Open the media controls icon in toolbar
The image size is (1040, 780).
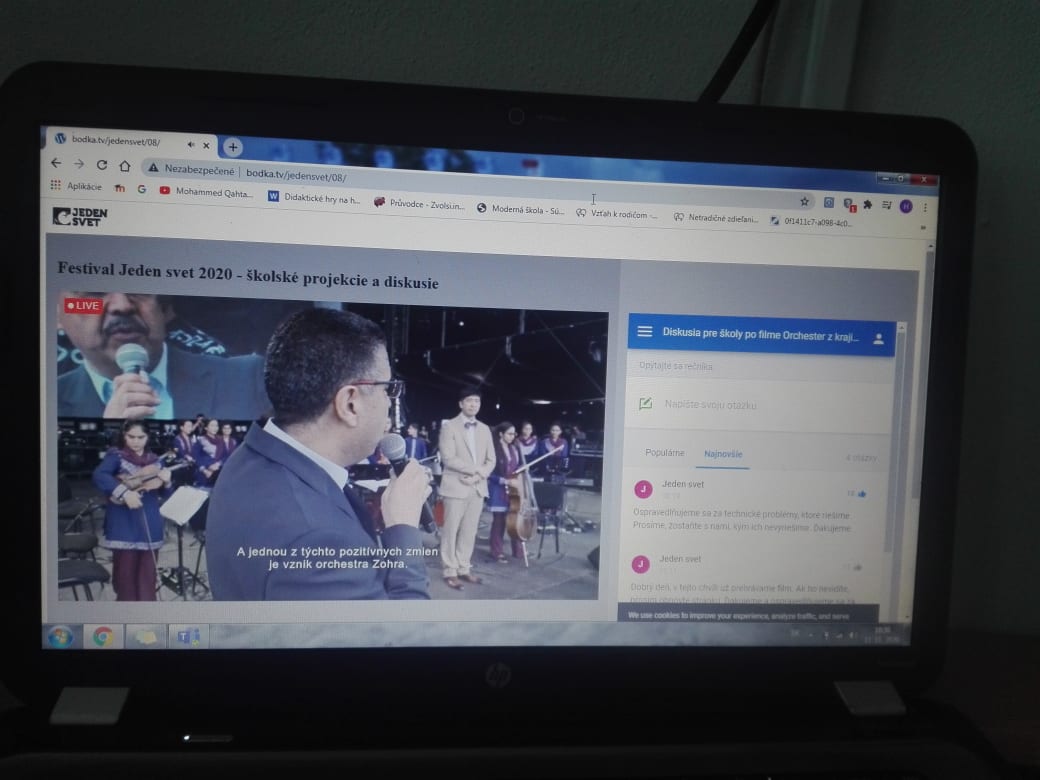pos(886,206)
